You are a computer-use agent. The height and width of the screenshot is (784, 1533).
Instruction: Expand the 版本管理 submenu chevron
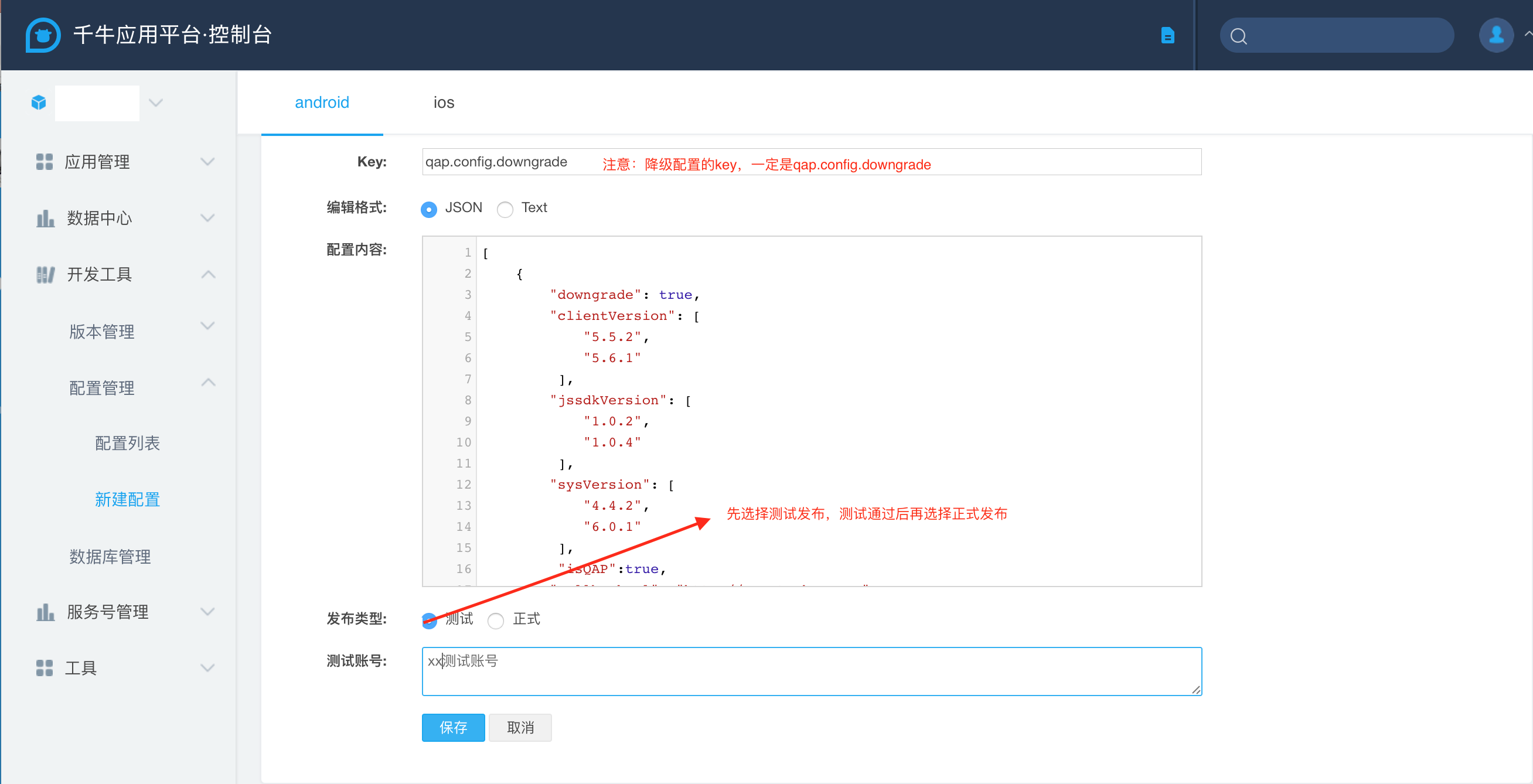tap(207, 326)
